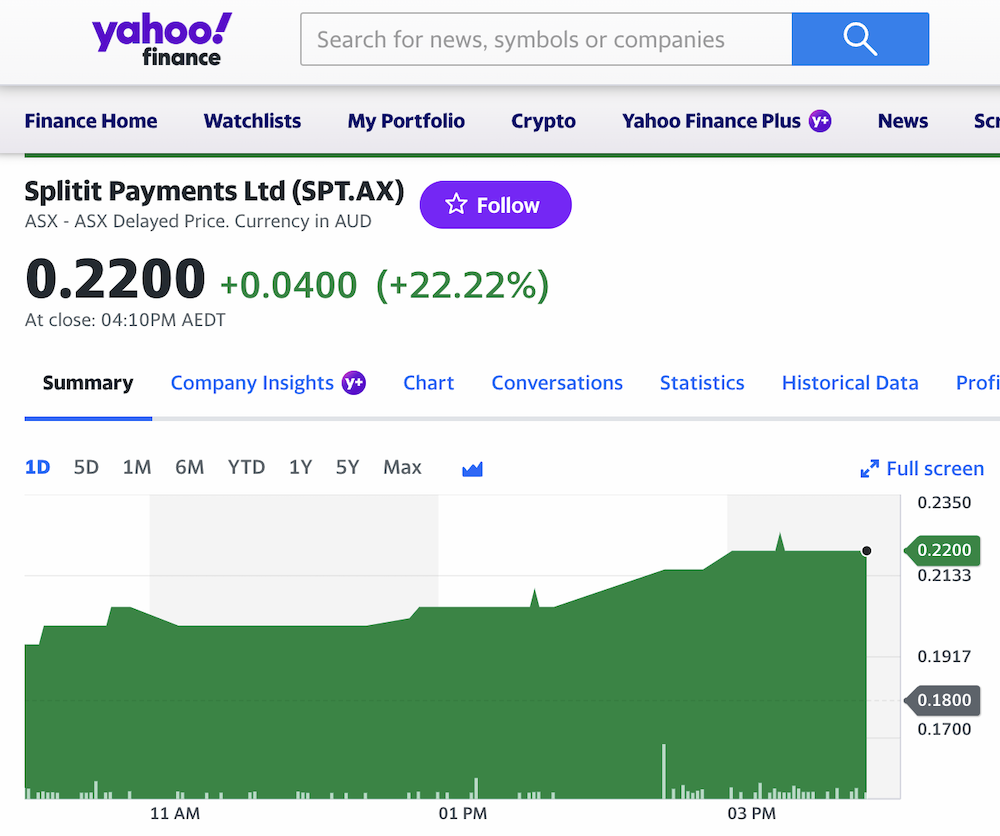Go to My Portfolio

[x=406, y=121]
